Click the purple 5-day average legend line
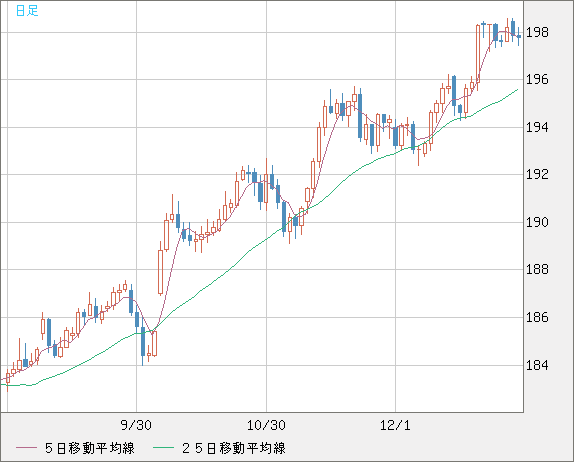574x462 pixels. click(26, 448)
